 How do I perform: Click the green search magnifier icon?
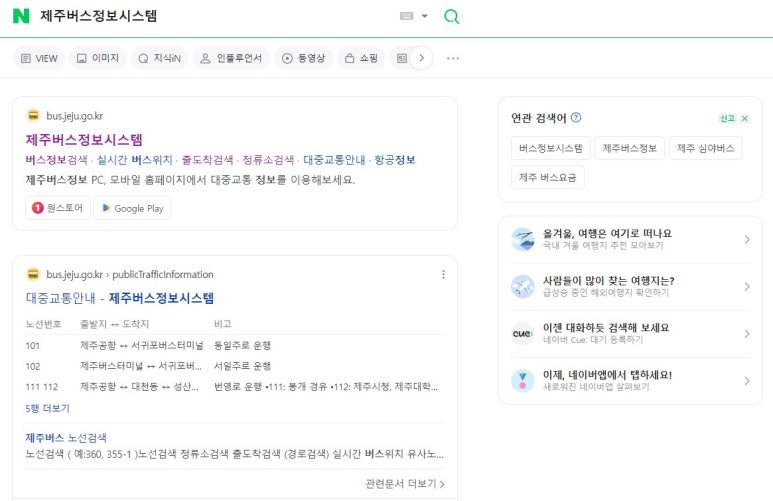[451, 16]
